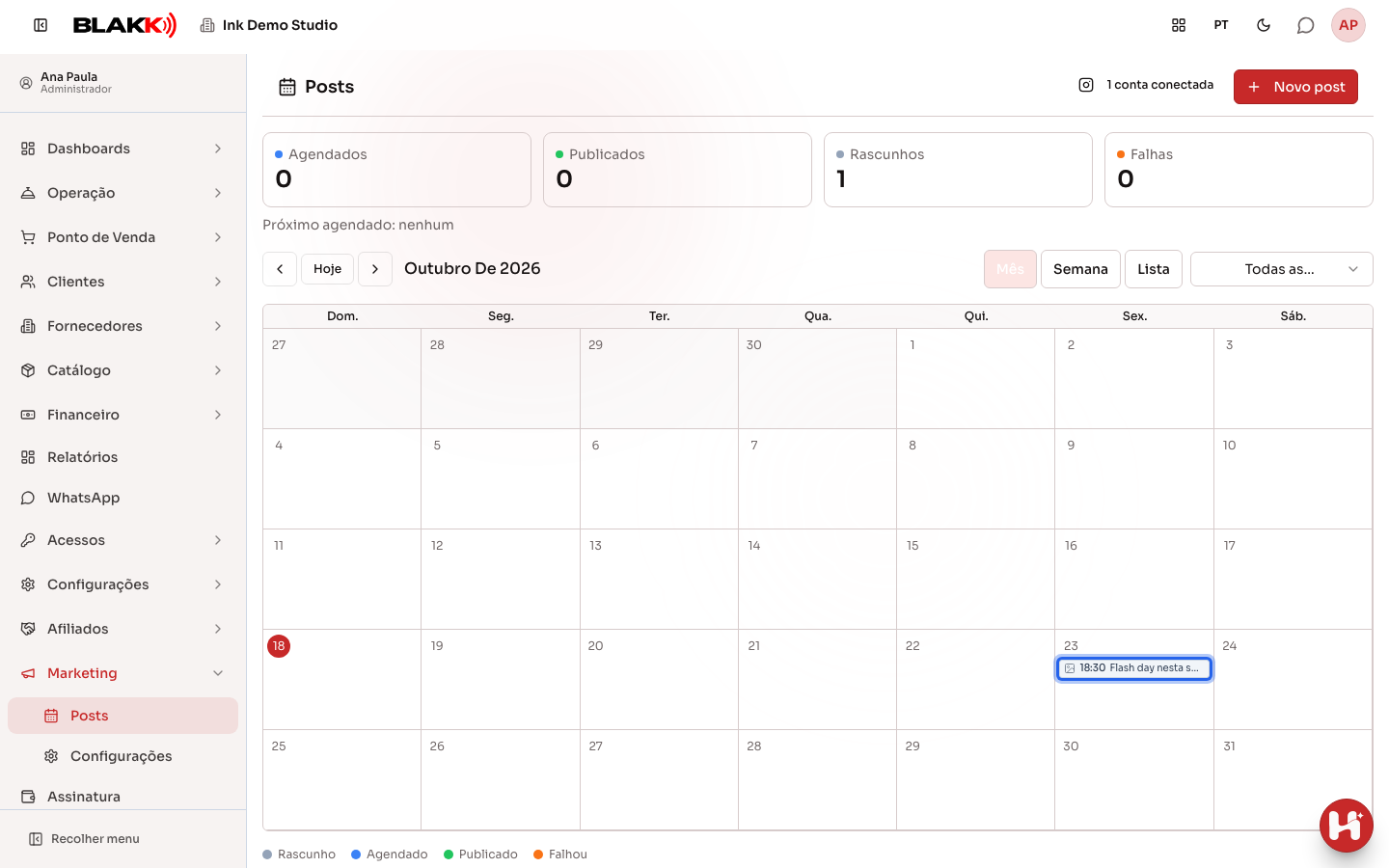Go to the previous month with the left arrow
This screenshot has height=868, width=1389.
280,269
